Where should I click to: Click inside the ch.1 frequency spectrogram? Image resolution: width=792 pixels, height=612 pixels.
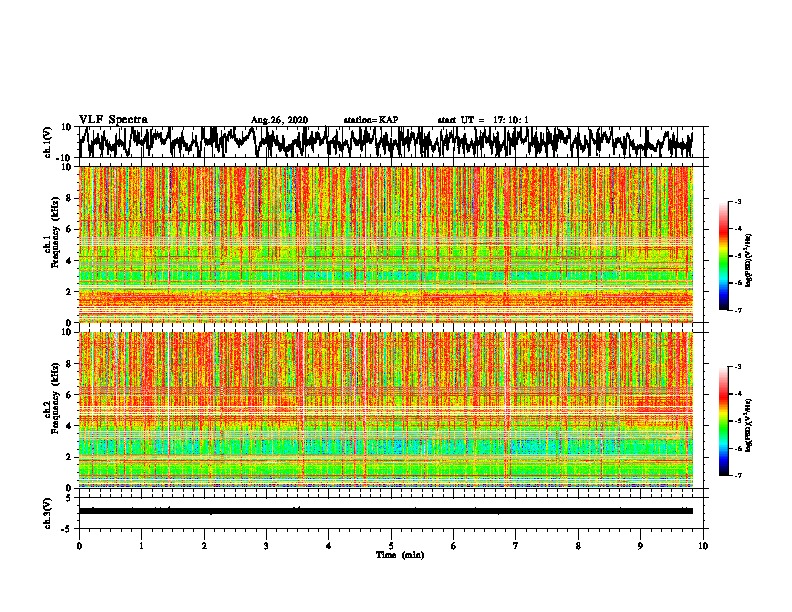[386, 244]
